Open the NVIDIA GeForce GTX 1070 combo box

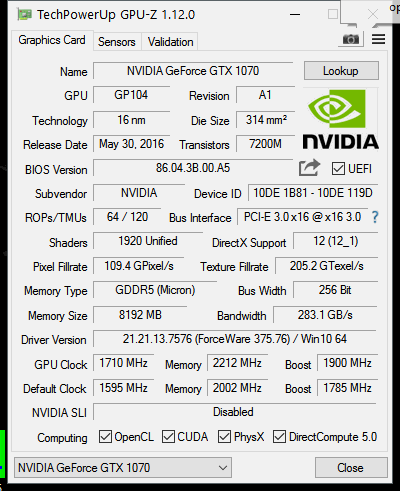pos(123,468)
